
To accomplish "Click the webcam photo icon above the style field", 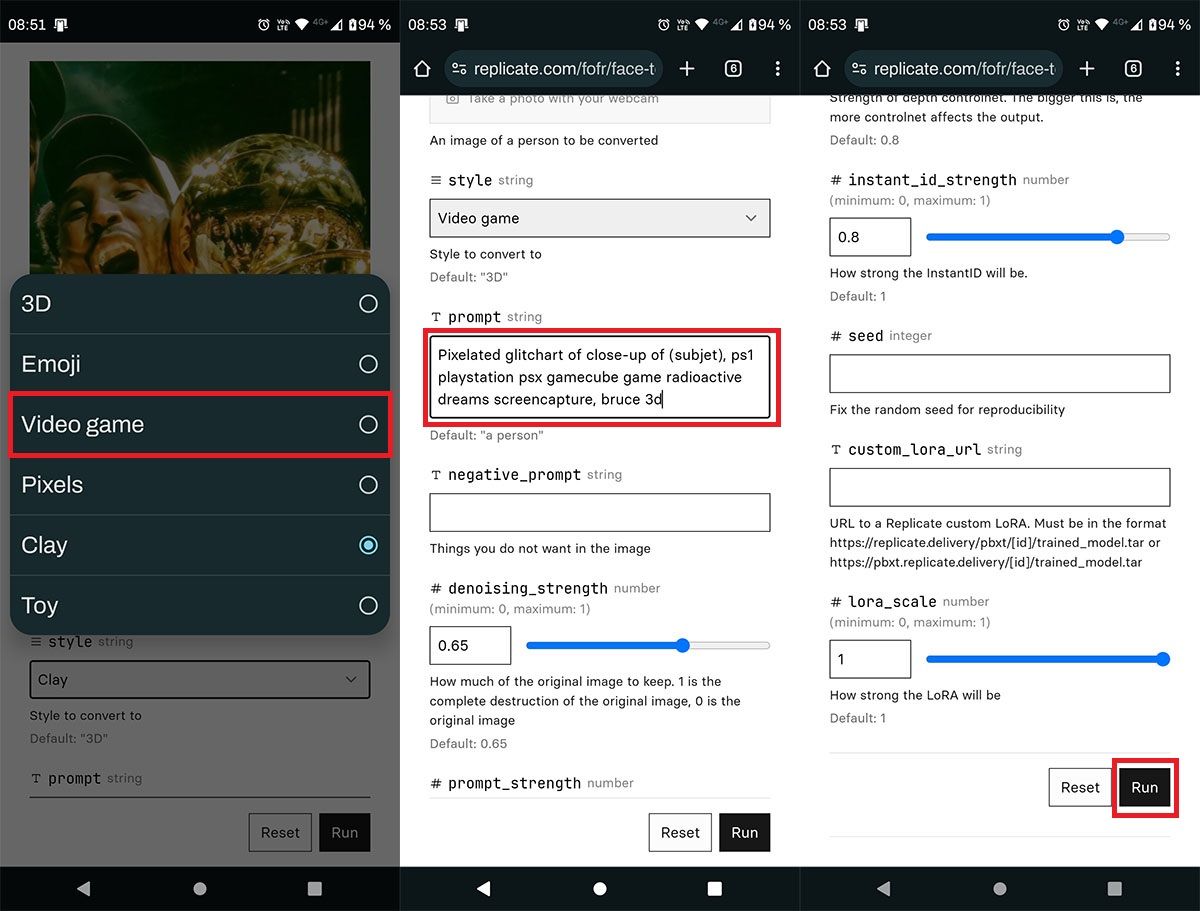I will 454,98.
